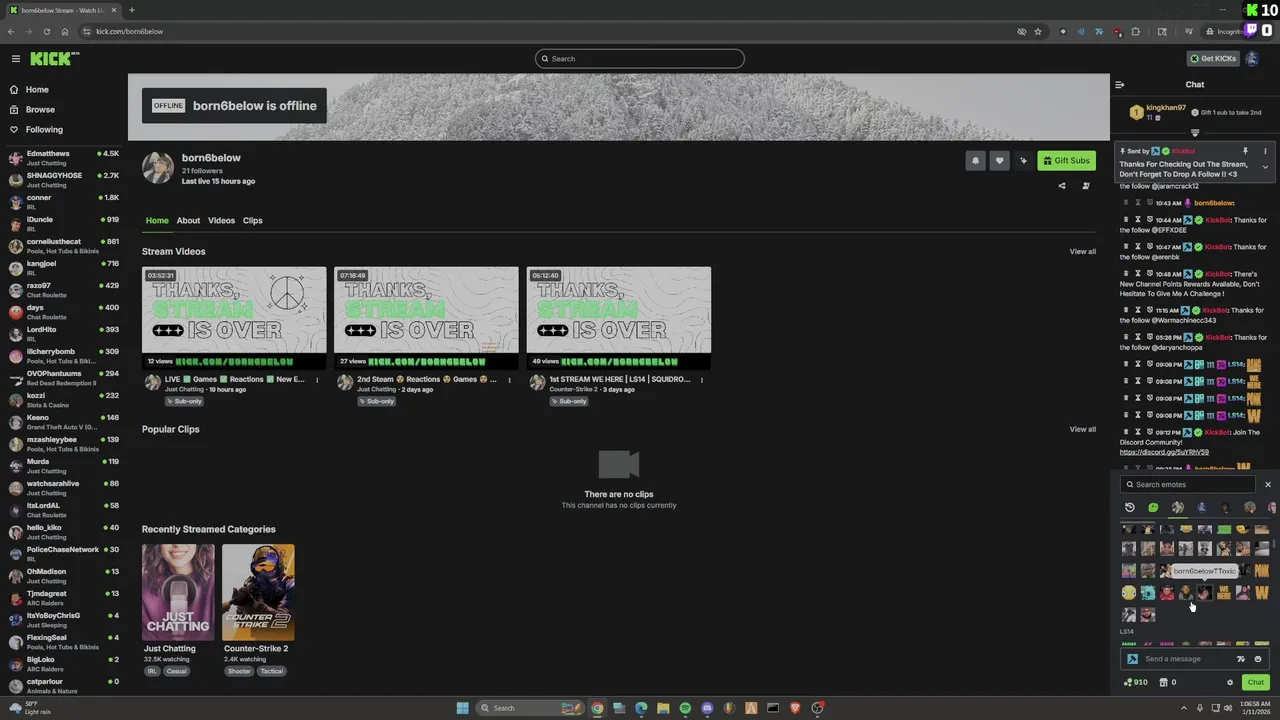The image size is (1280, 720).
Task: Open the 07:18:49 stream video thumbnail
Action: coord(426,318)
